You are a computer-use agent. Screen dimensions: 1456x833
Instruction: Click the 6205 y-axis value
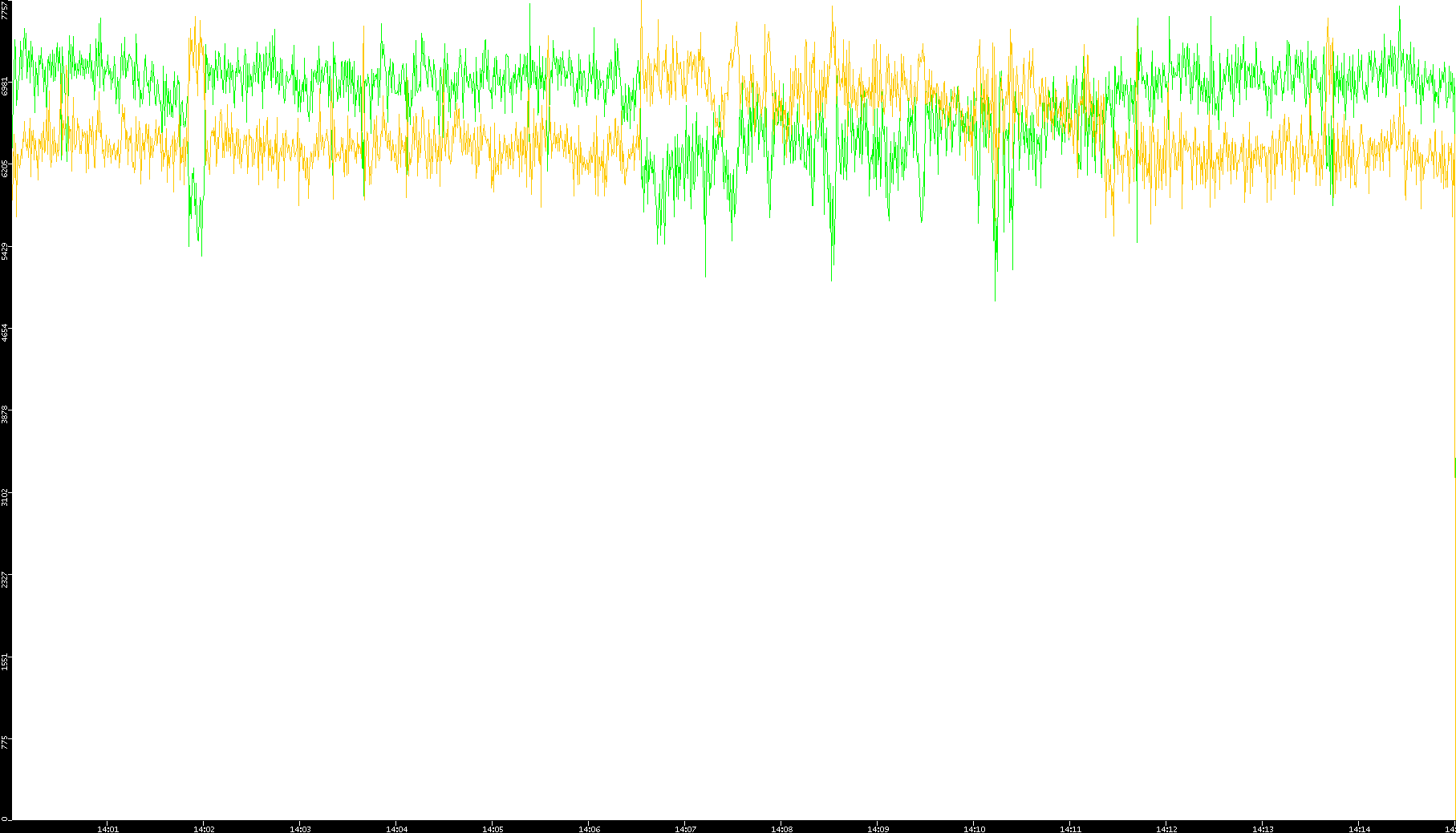coord(6,168)
